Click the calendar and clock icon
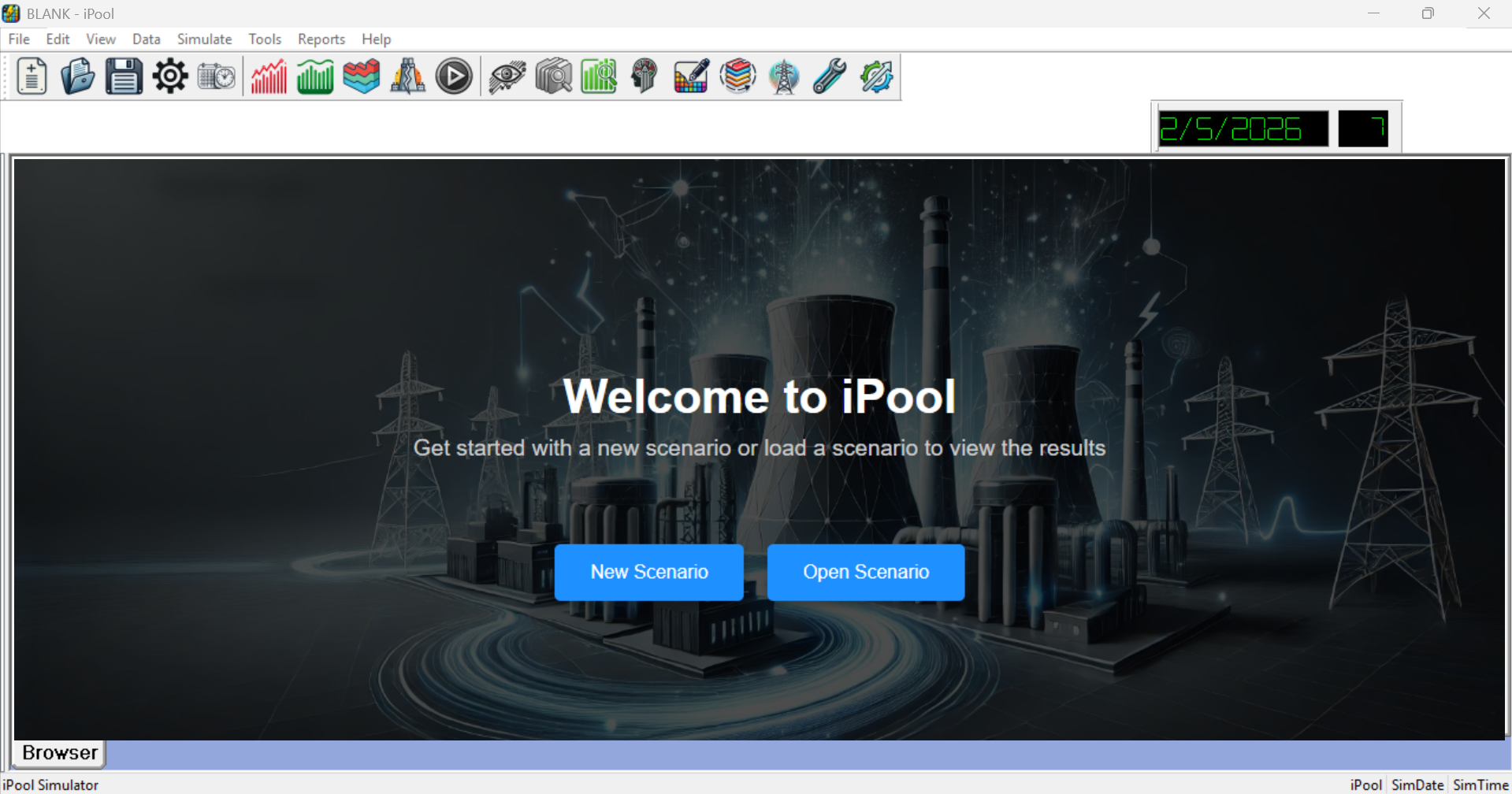Viewport: 1512px width, 794px height. (x=216, y=77)
